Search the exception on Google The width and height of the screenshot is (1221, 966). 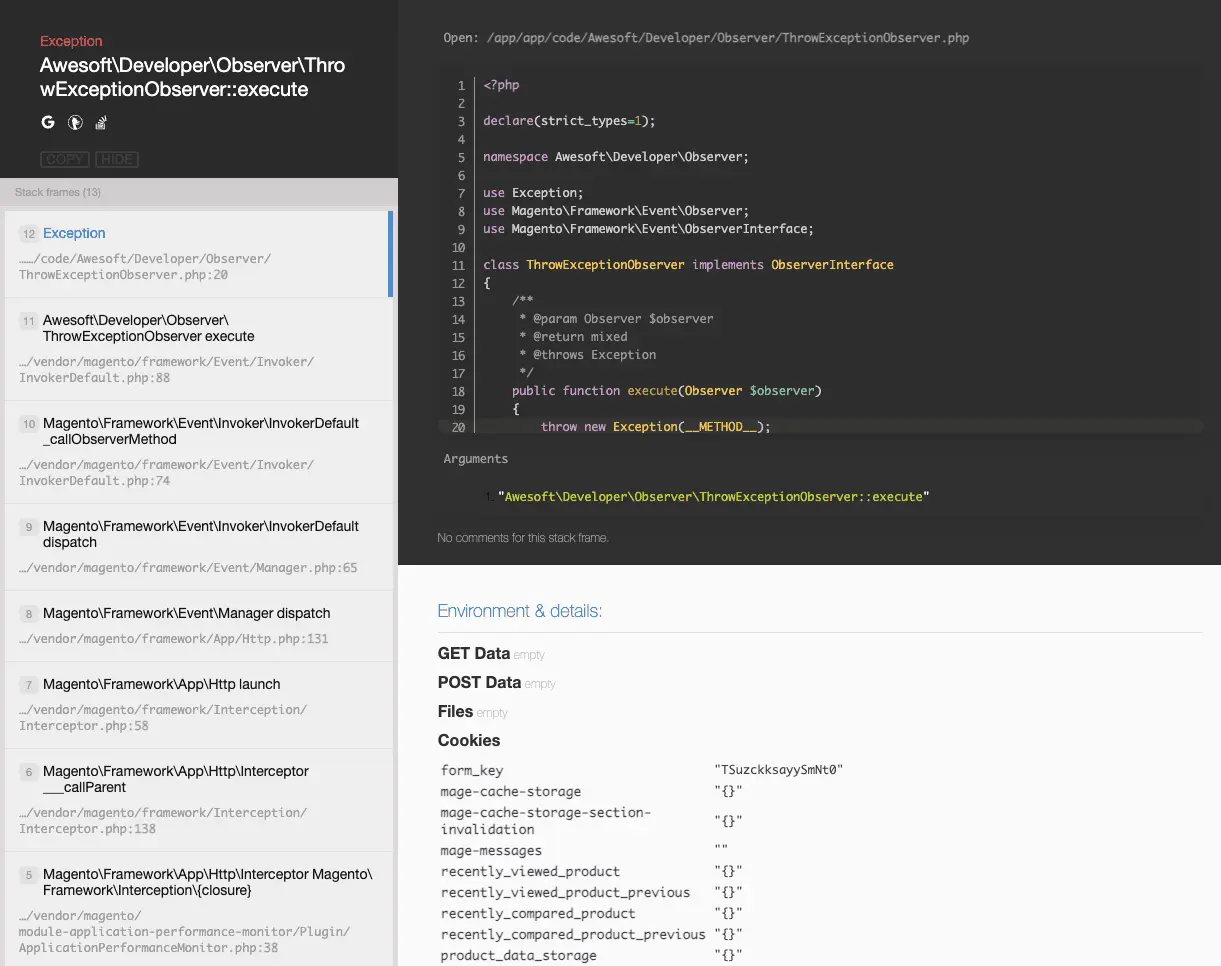coord(47,123)
